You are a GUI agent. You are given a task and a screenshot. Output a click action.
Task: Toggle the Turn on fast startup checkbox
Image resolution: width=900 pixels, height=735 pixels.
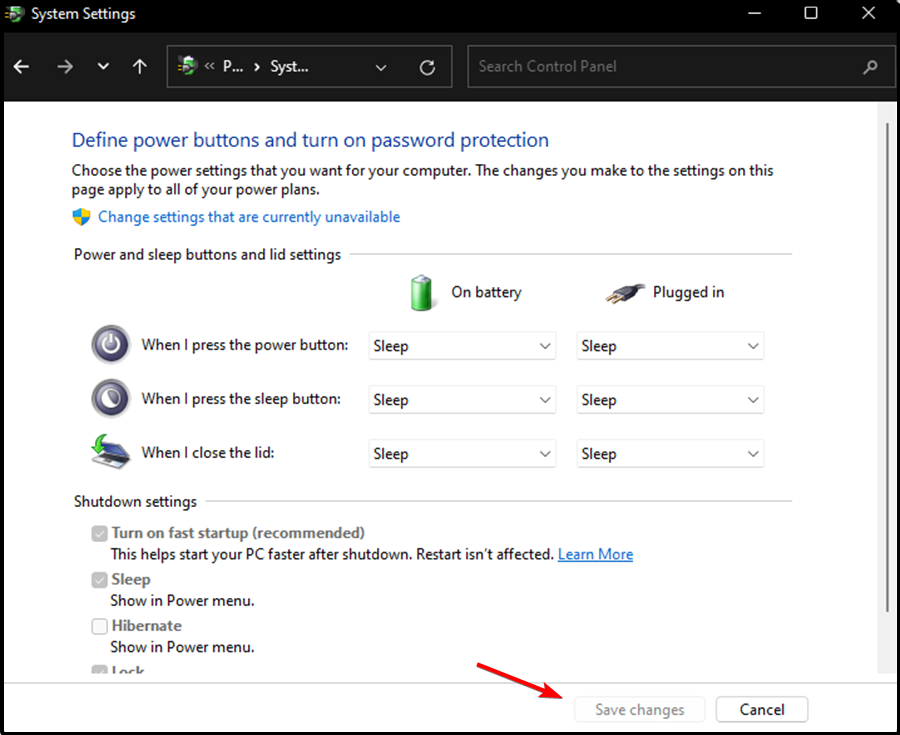point(99,533)
